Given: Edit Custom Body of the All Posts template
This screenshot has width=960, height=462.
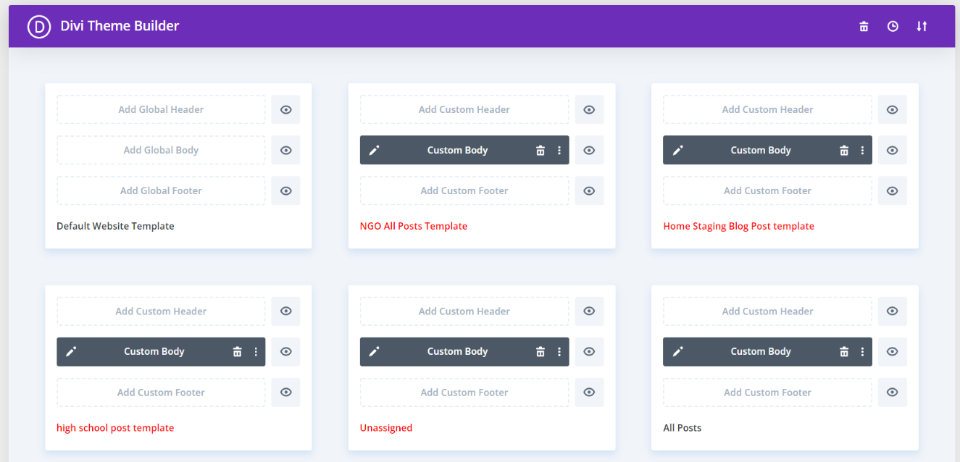Looking at the screenshot, I should point(677,352).
